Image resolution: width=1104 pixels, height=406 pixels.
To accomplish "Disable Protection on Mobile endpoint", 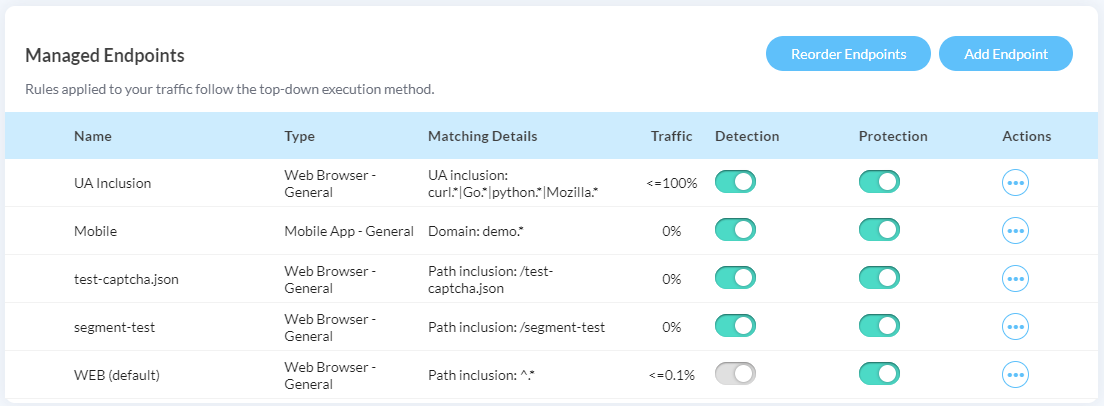I will [879, 230].
